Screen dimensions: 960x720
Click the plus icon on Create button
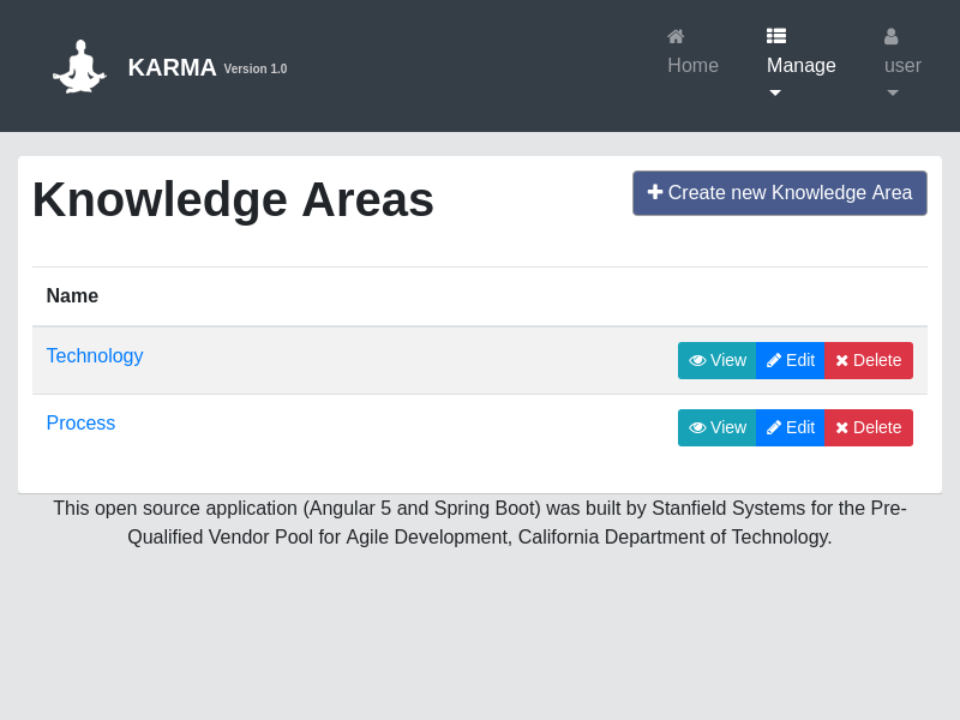(x=655, y=192)
